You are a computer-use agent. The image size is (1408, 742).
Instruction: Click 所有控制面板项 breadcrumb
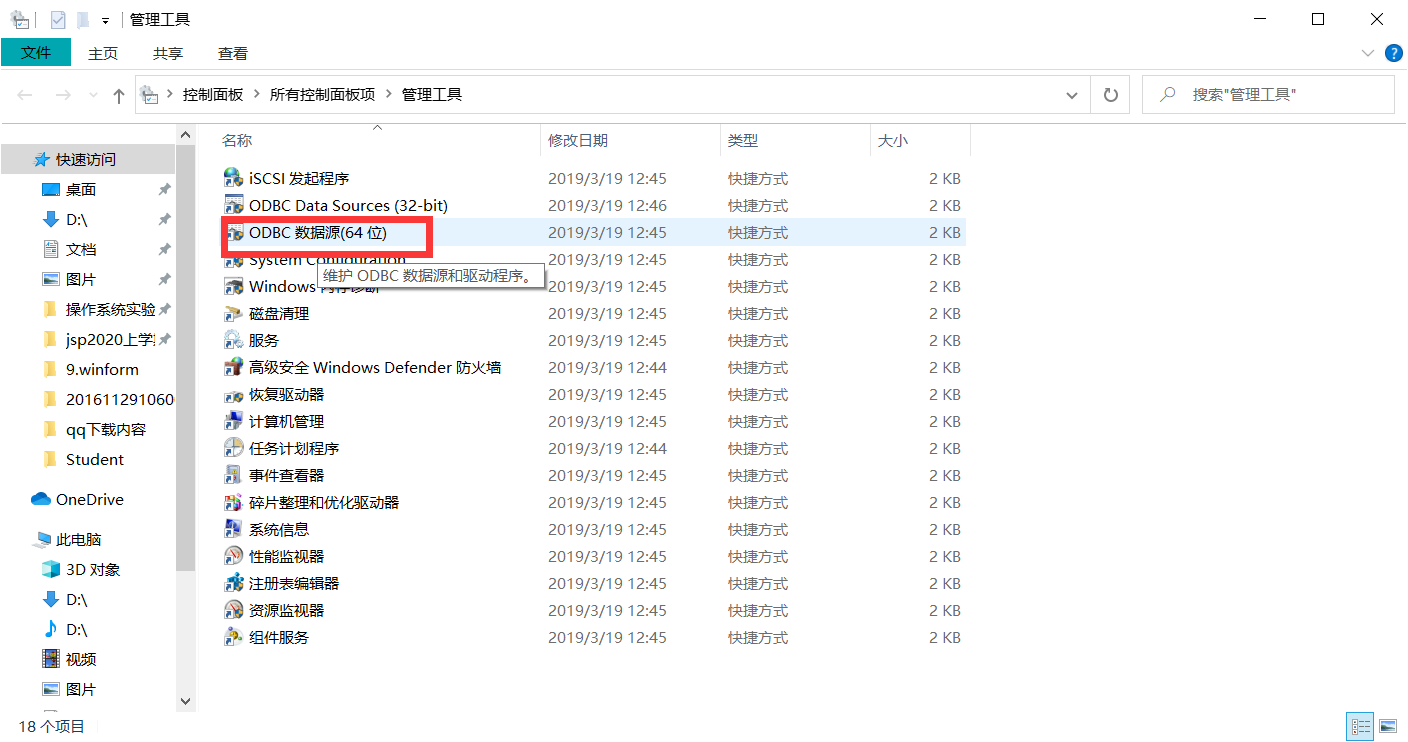pos(323,95)
